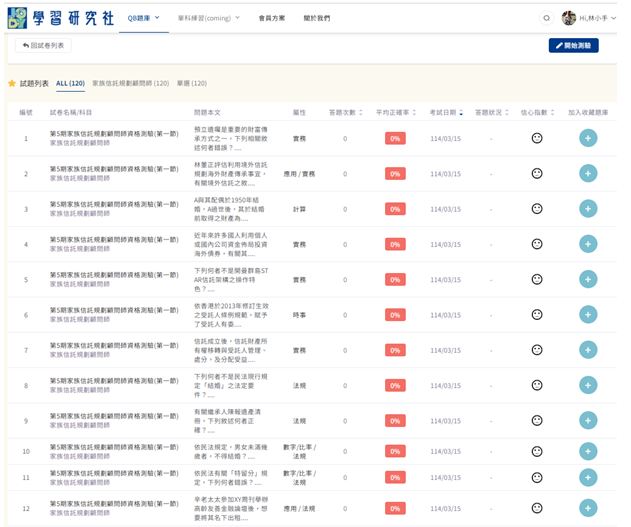Image resolution: width=631 pixels, height=527 pixels.
Task: Click the star icon beside 試題列表
Action: [x=12, y=83]
